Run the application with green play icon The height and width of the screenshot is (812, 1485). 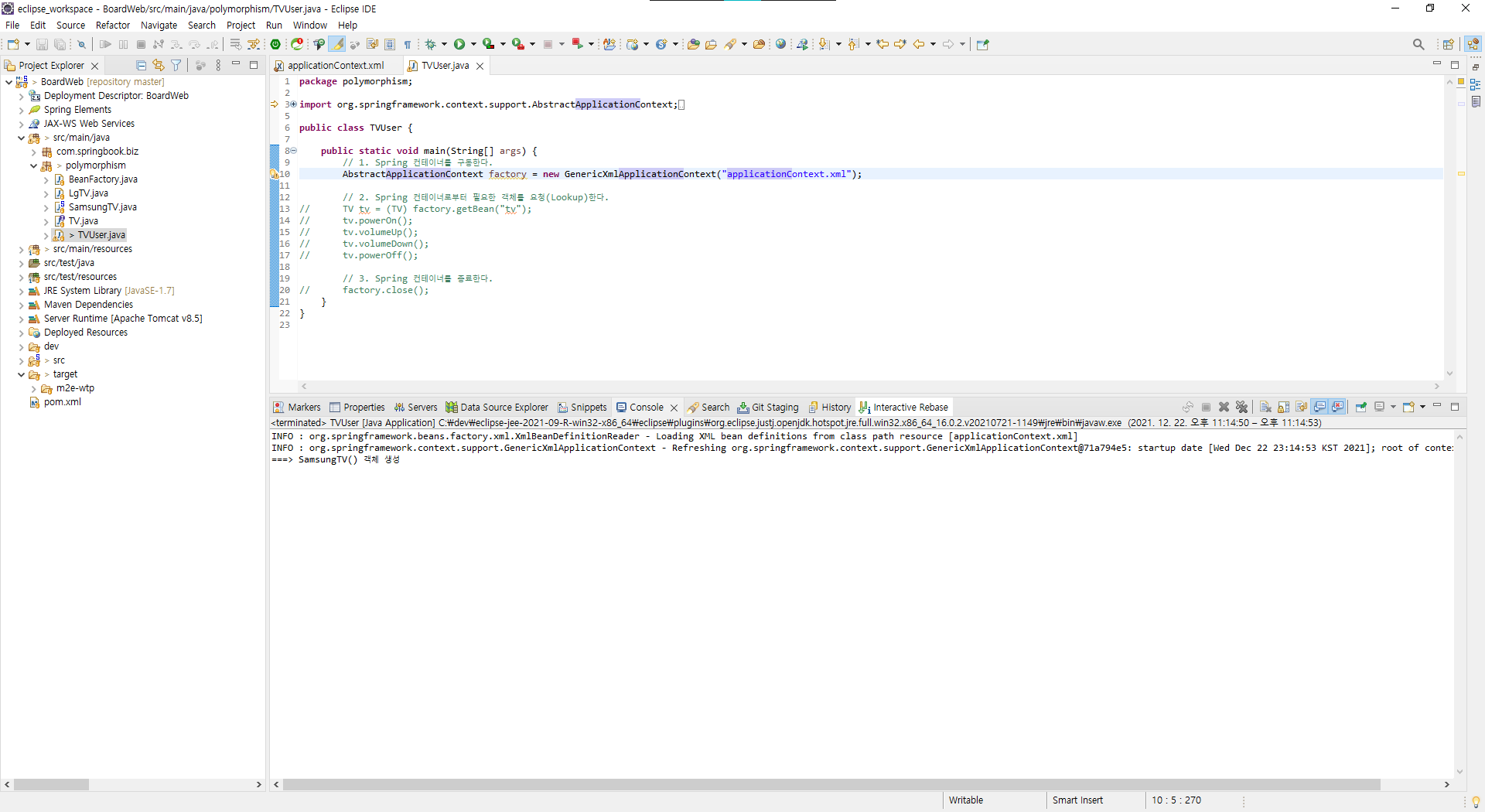point(459,44)
